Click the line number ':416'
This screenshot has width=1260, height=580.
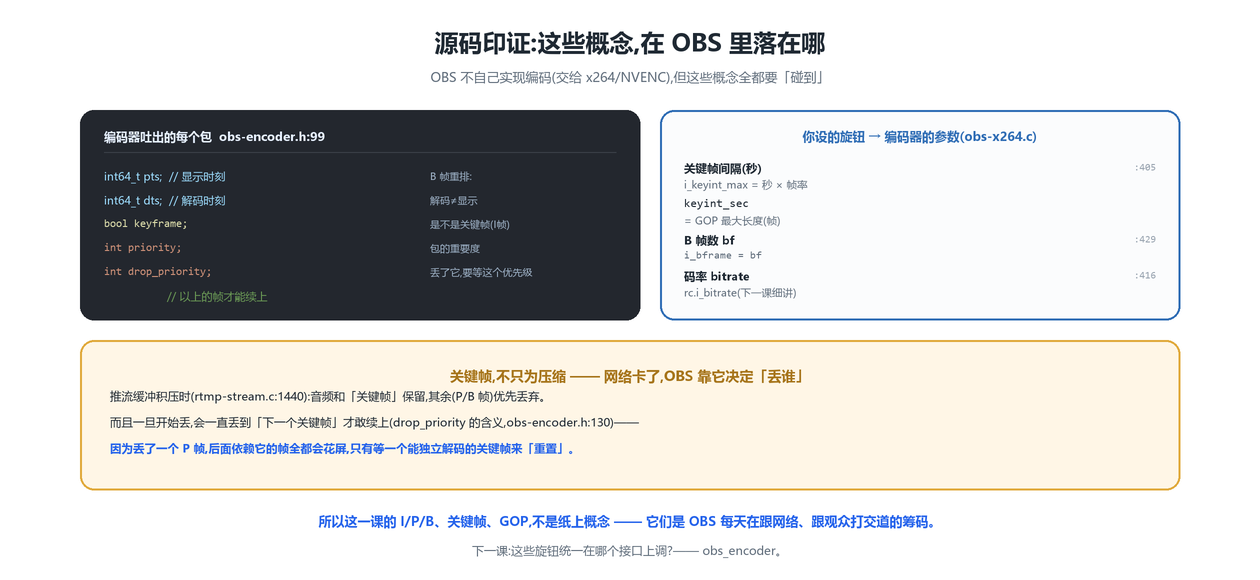point(1145,276)
